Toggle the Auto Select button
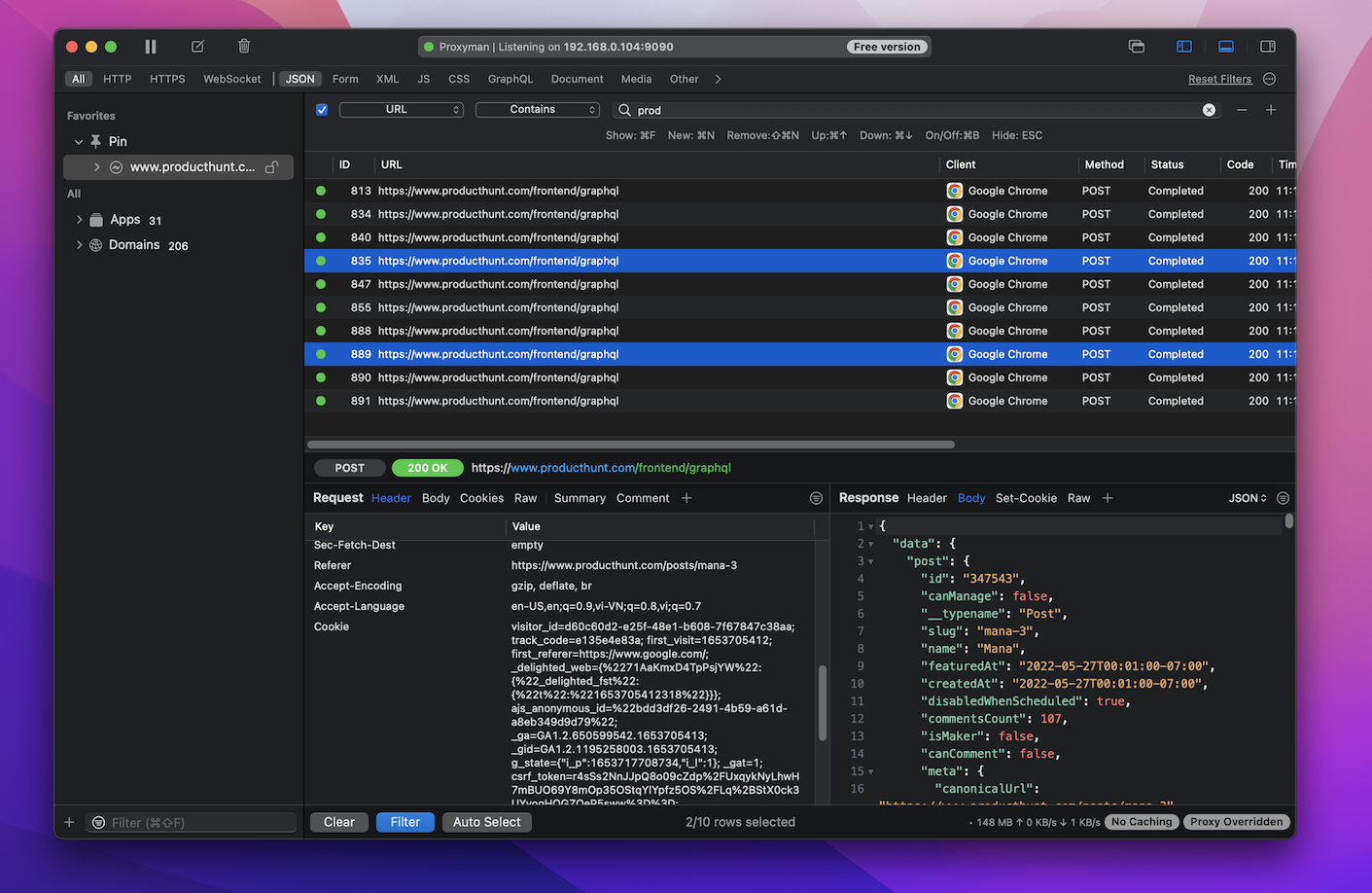 (x=487, y=822)
